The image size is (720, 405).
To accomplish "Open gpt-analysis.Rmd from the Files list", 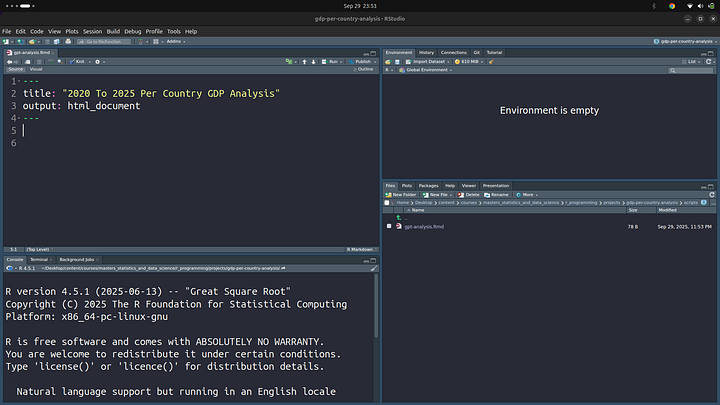I will click(x=424, y=227).
